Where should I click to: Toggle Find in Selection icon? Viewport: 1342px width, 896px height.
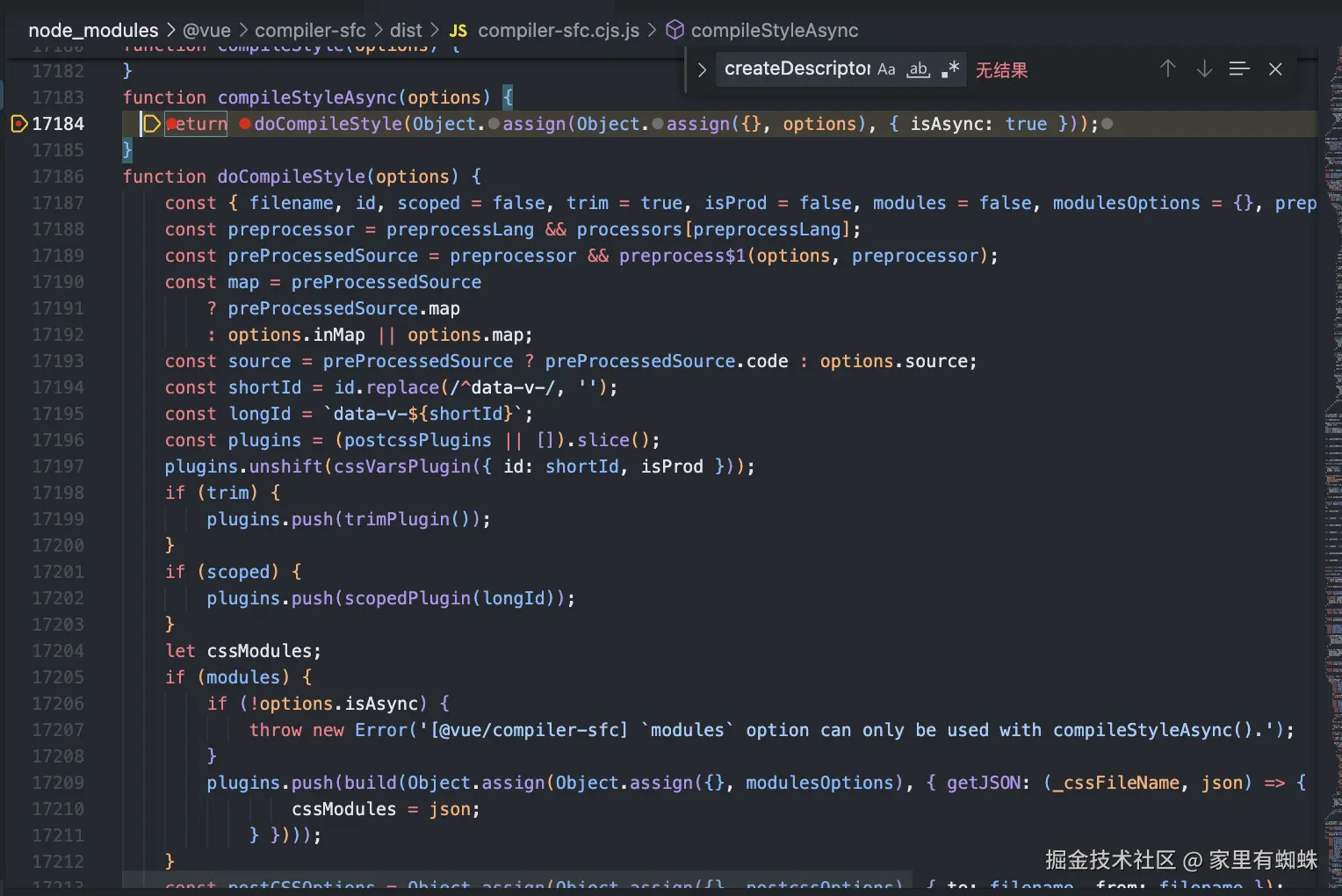tap(1239, 69)
